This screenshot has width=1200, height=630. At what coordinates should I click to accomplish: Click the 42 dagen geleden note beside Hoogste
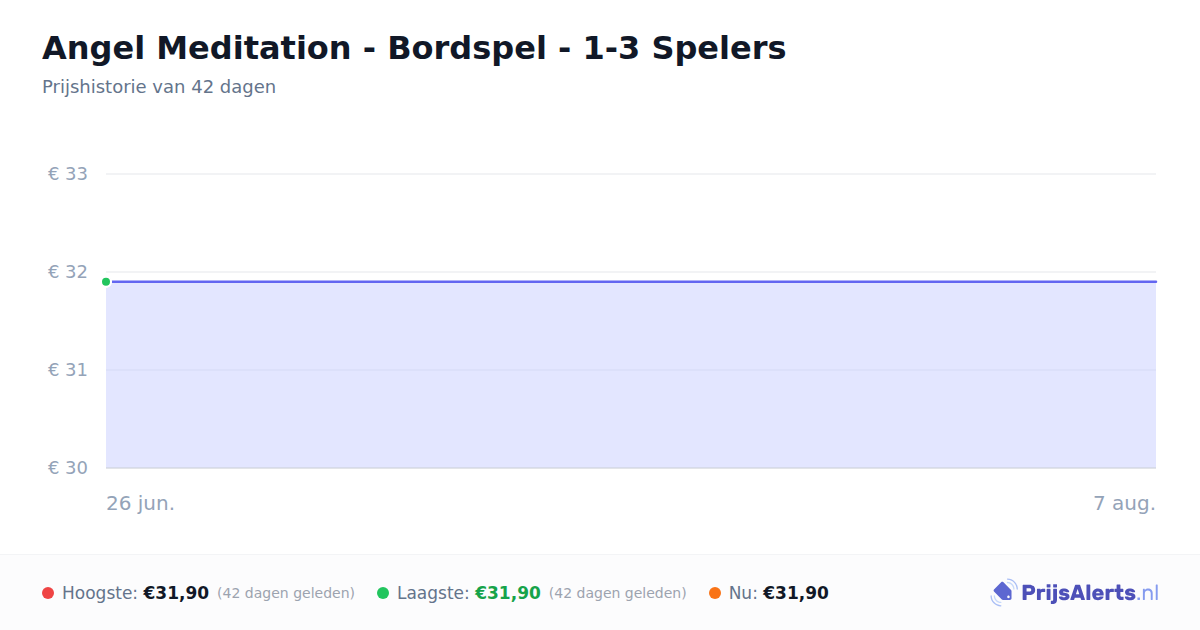point(286,593)
